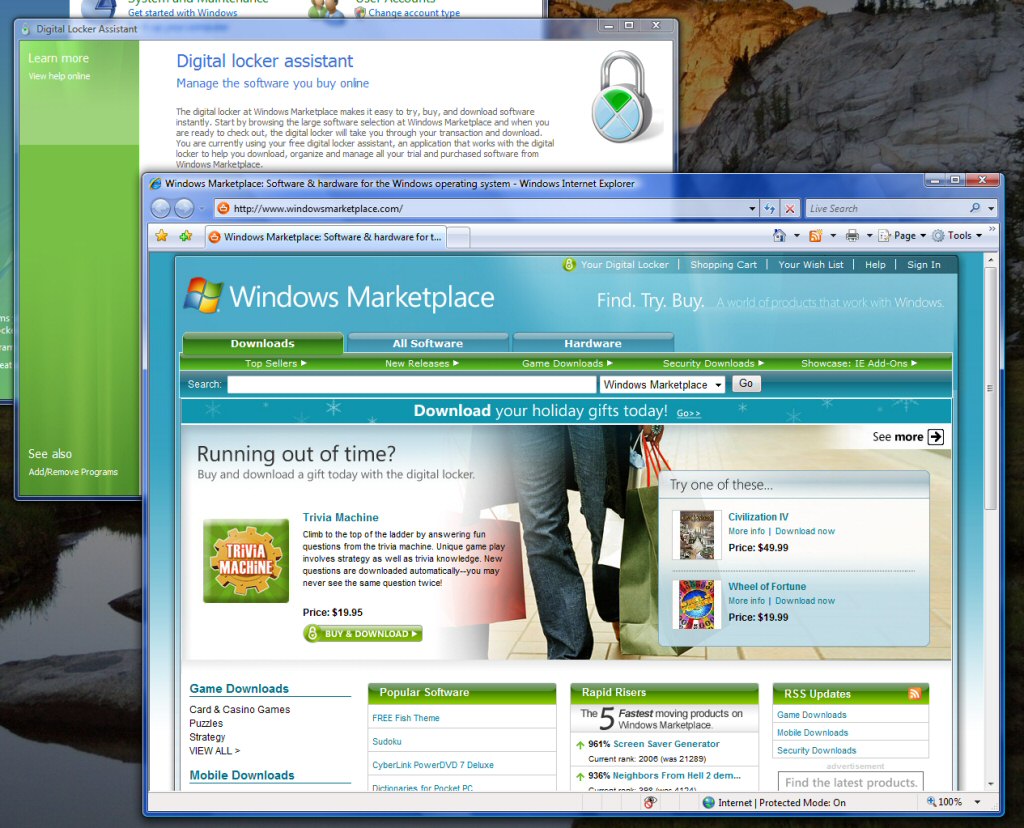
Task: Open Your Wish List link
Action: pyautogui.click(x=811, y=264)
